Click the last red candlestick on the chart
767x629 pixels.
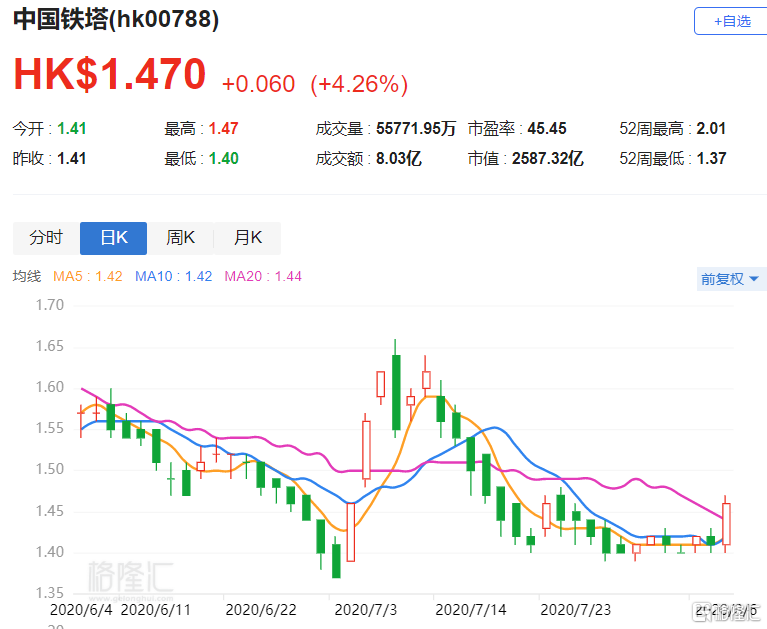tap(726, 524)
